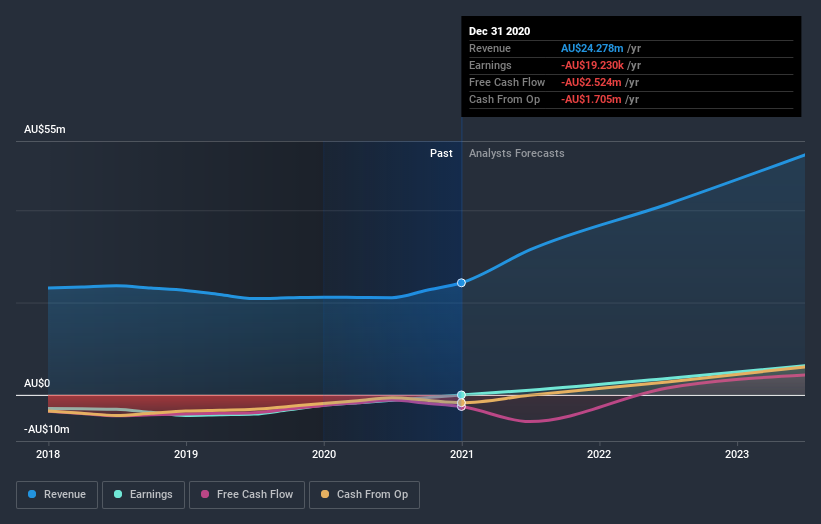Click the 2022 x-axis label
Viewport: 821px width, 524px height.
[x=599, y=454]
